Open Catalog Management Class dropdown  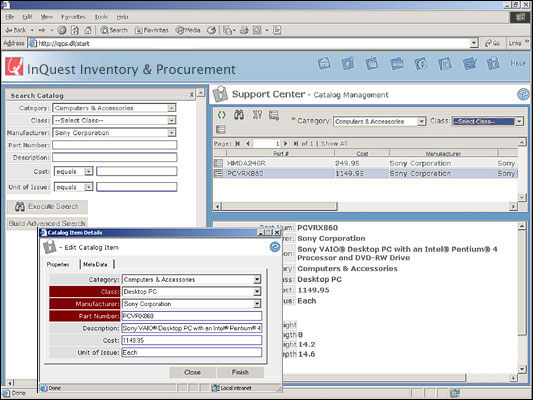(519, 121)
